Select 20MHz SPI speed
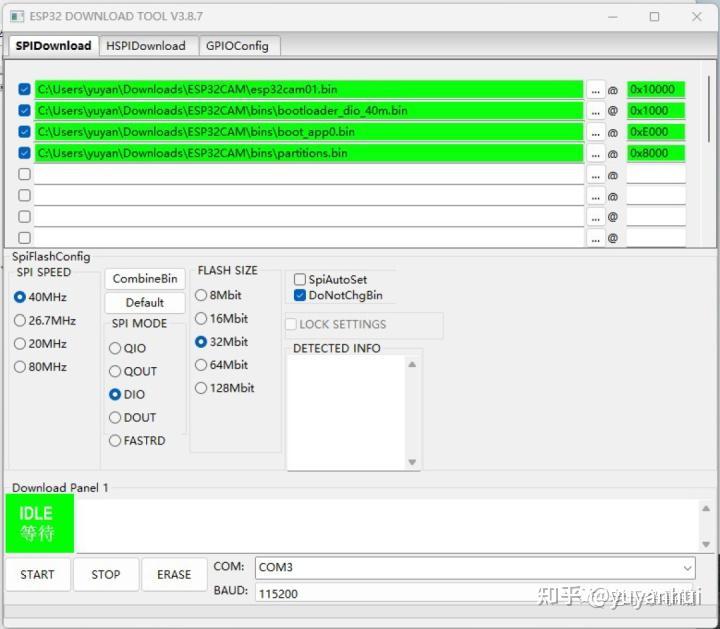720x629 pixels. click(40, 343)
